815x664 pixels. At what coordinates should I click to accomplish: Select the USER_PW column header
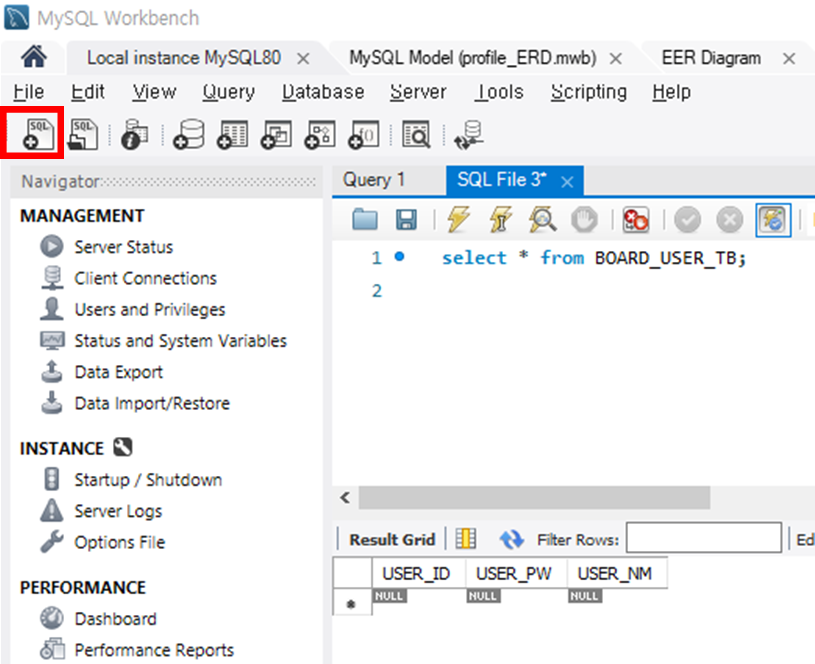516,574
